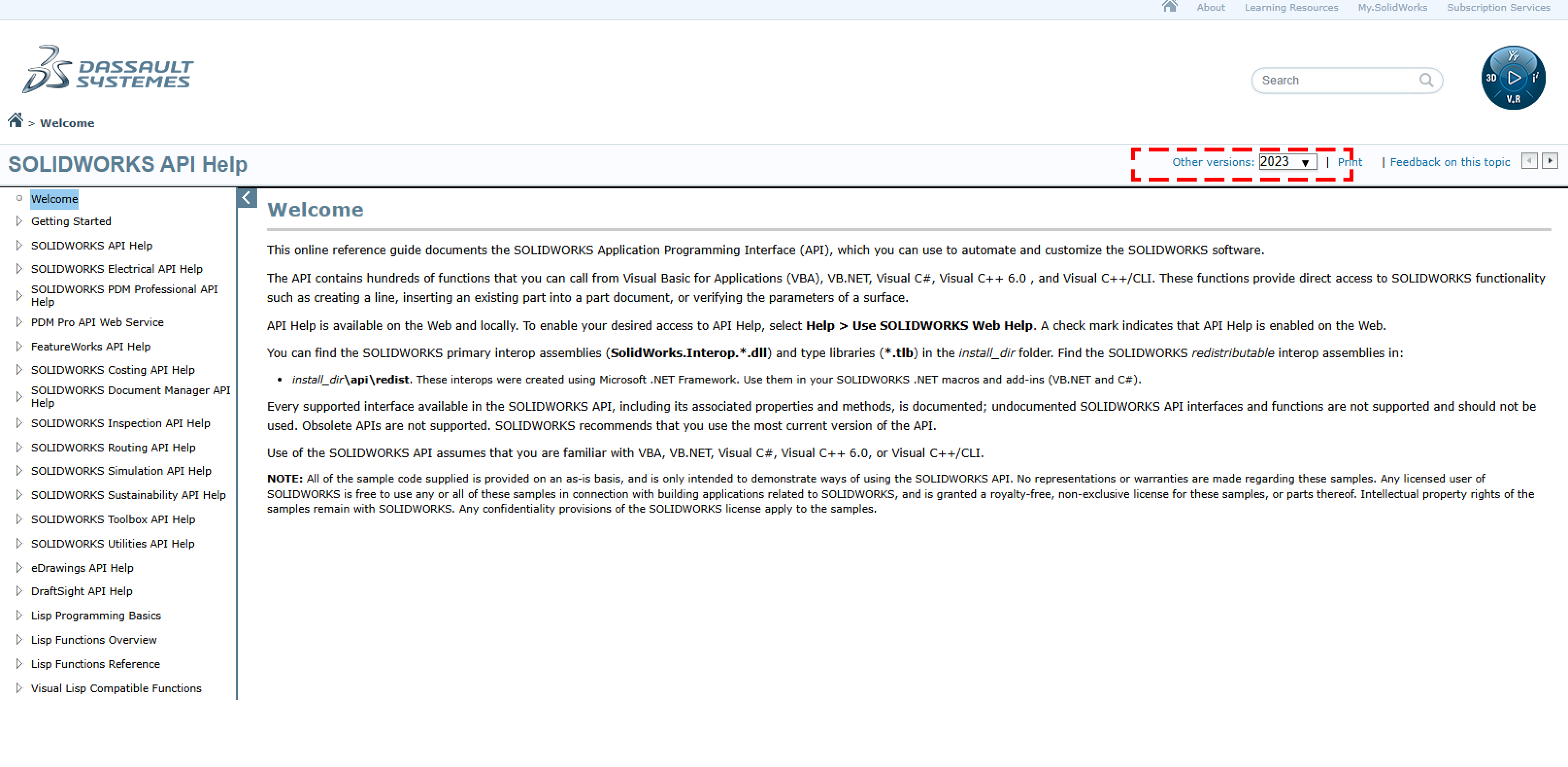Click the home icon in breadcrumb
Screen dimensions: 1568x767
(x=15, y=120)
